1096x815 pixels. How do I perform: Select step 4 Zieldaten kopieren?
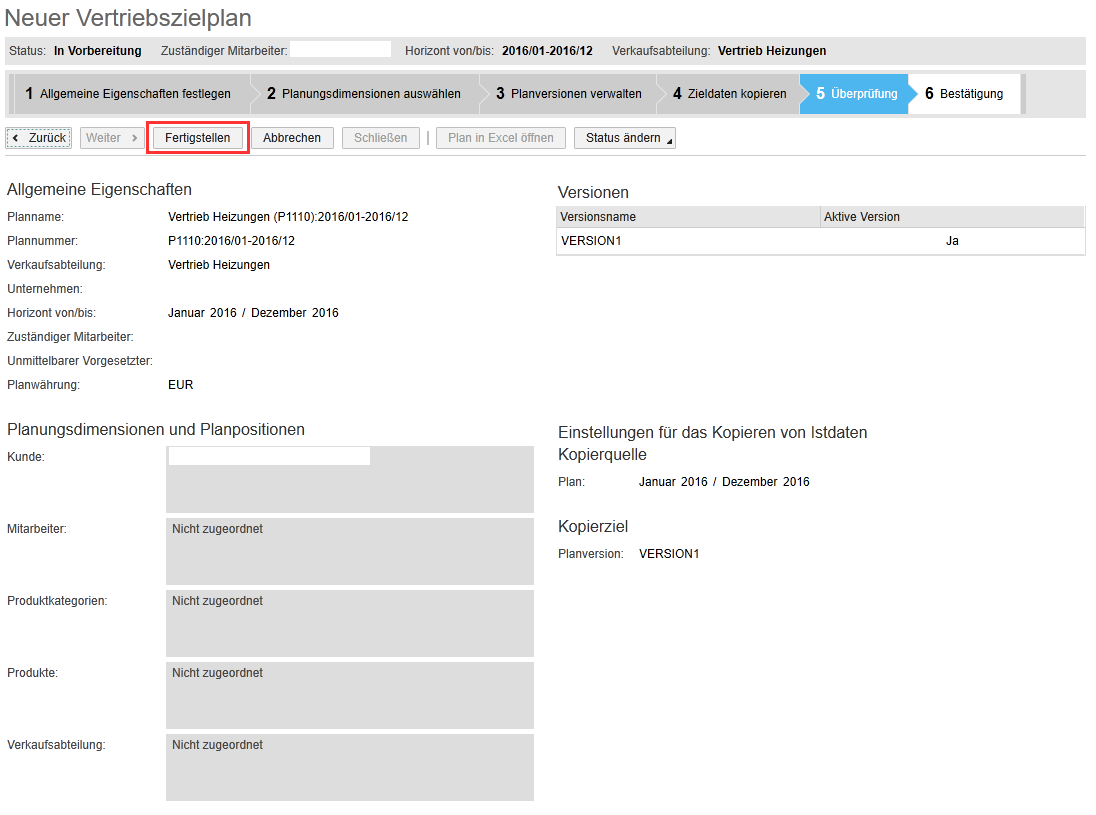[729, 94]
